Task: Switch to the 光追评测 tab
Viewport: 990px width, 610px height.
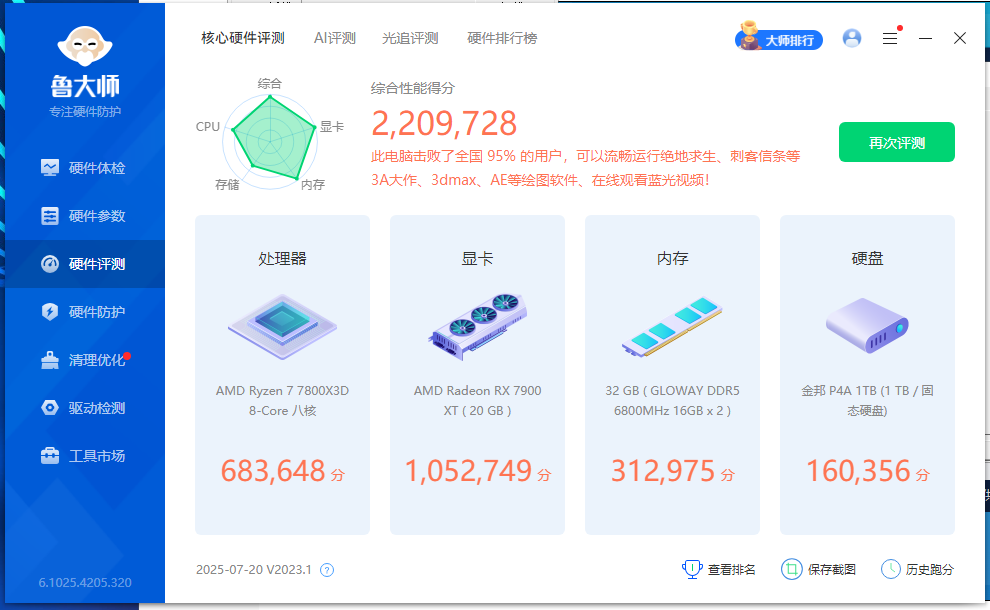Action: point(410,39)
